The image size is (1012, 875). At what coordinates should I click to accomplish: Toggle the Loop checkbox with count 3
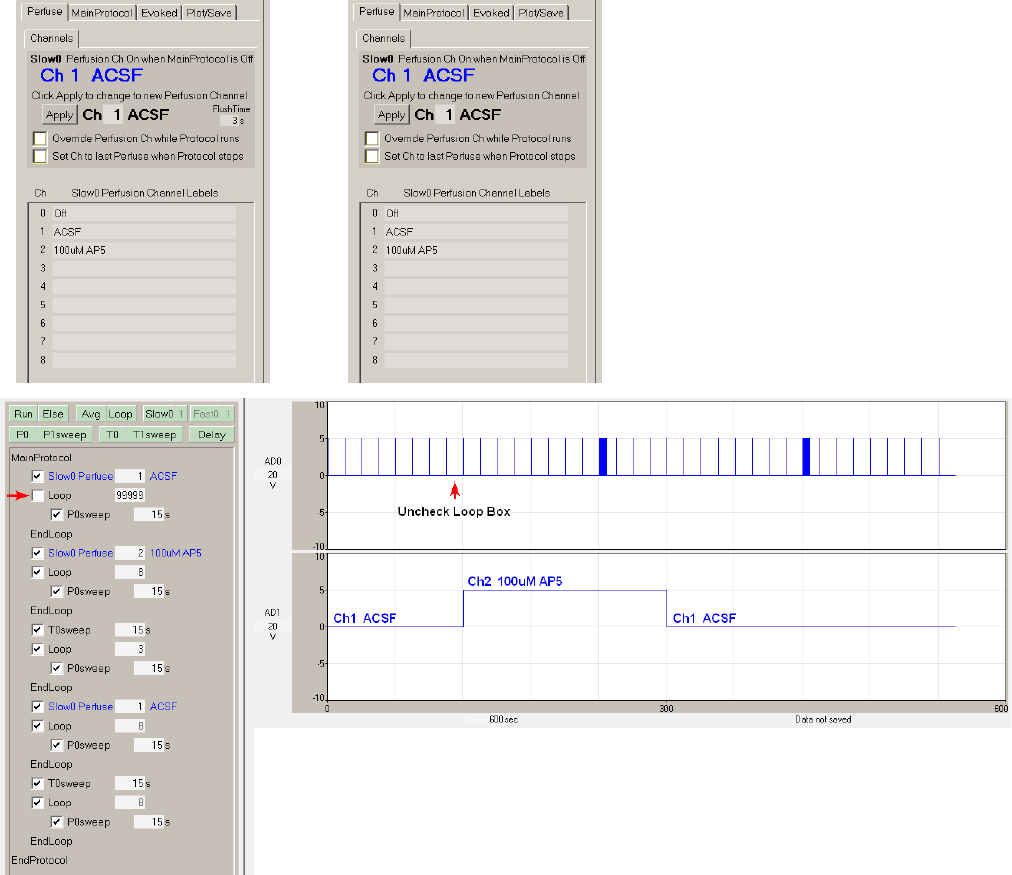tap(38, 649)
